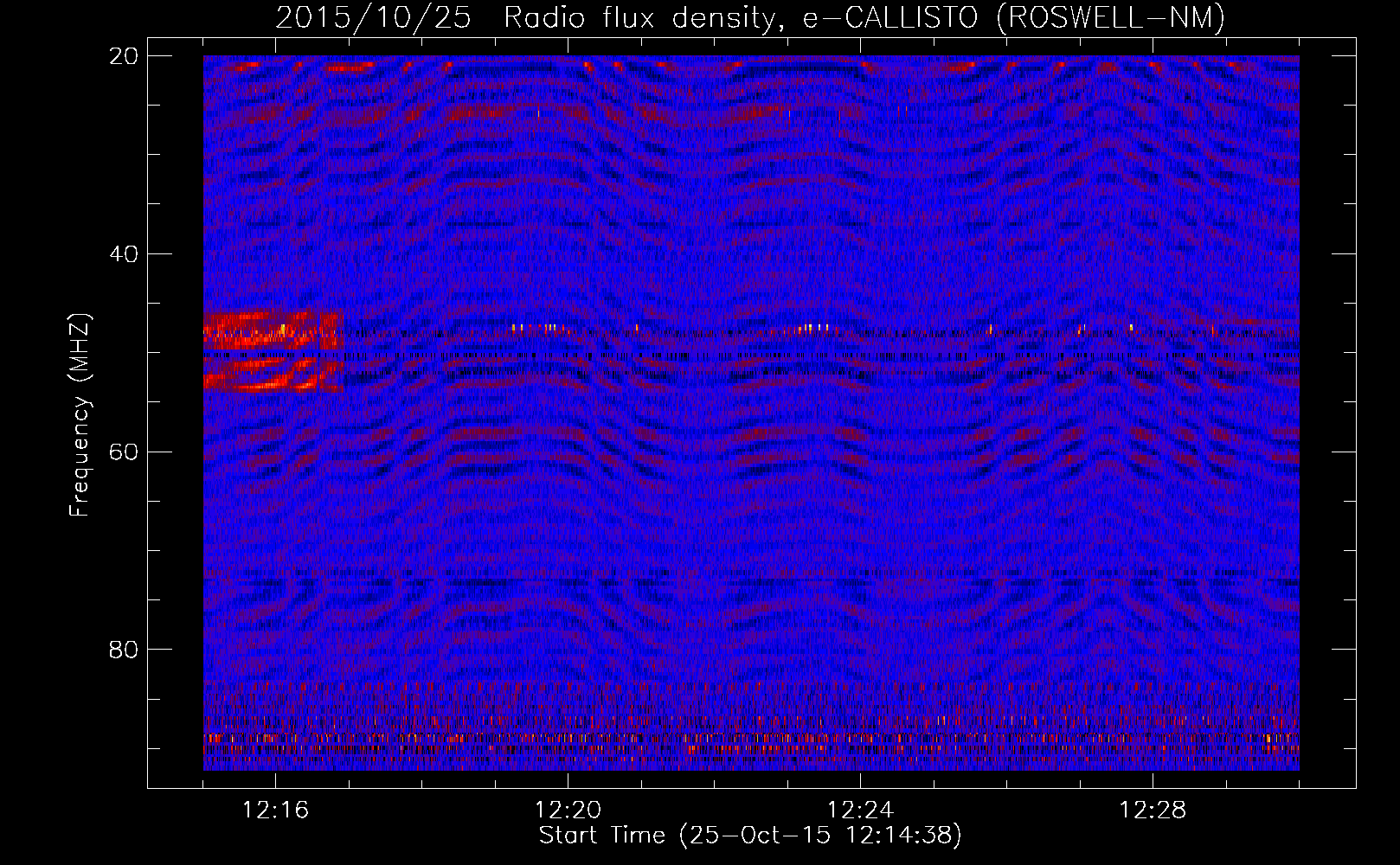Click the '40' frequency tick label

pyautogui.click(x=124, y=254)
